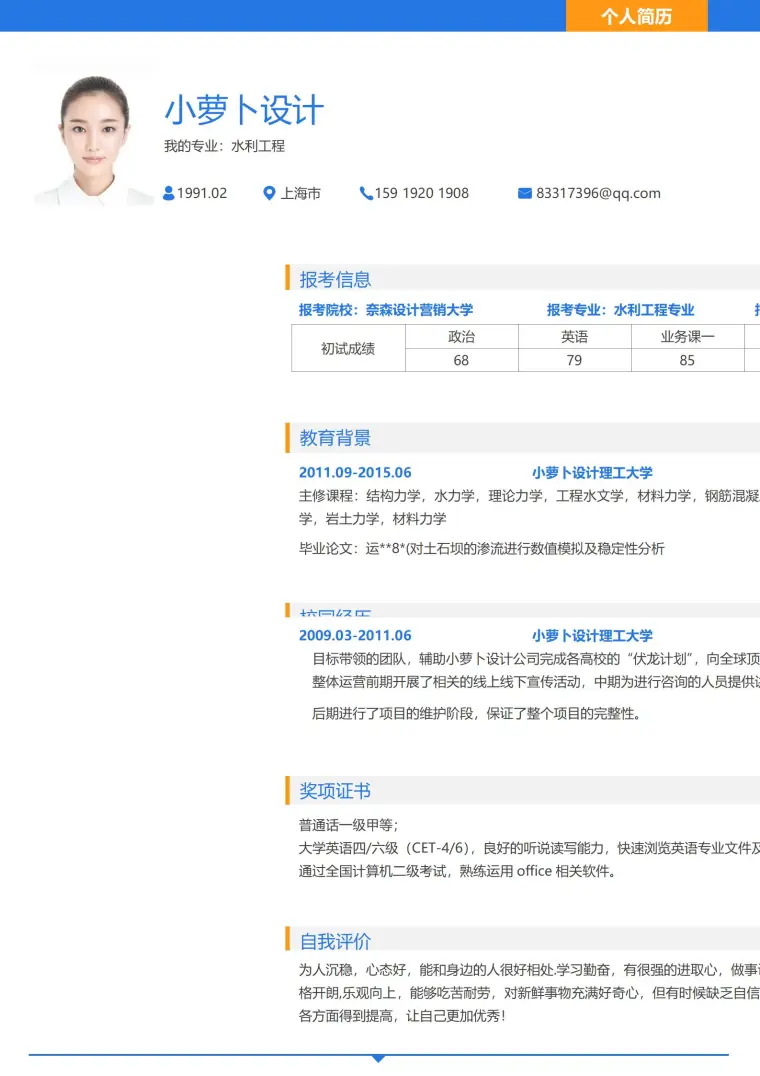Click the city text 上海市

(300, 194)
